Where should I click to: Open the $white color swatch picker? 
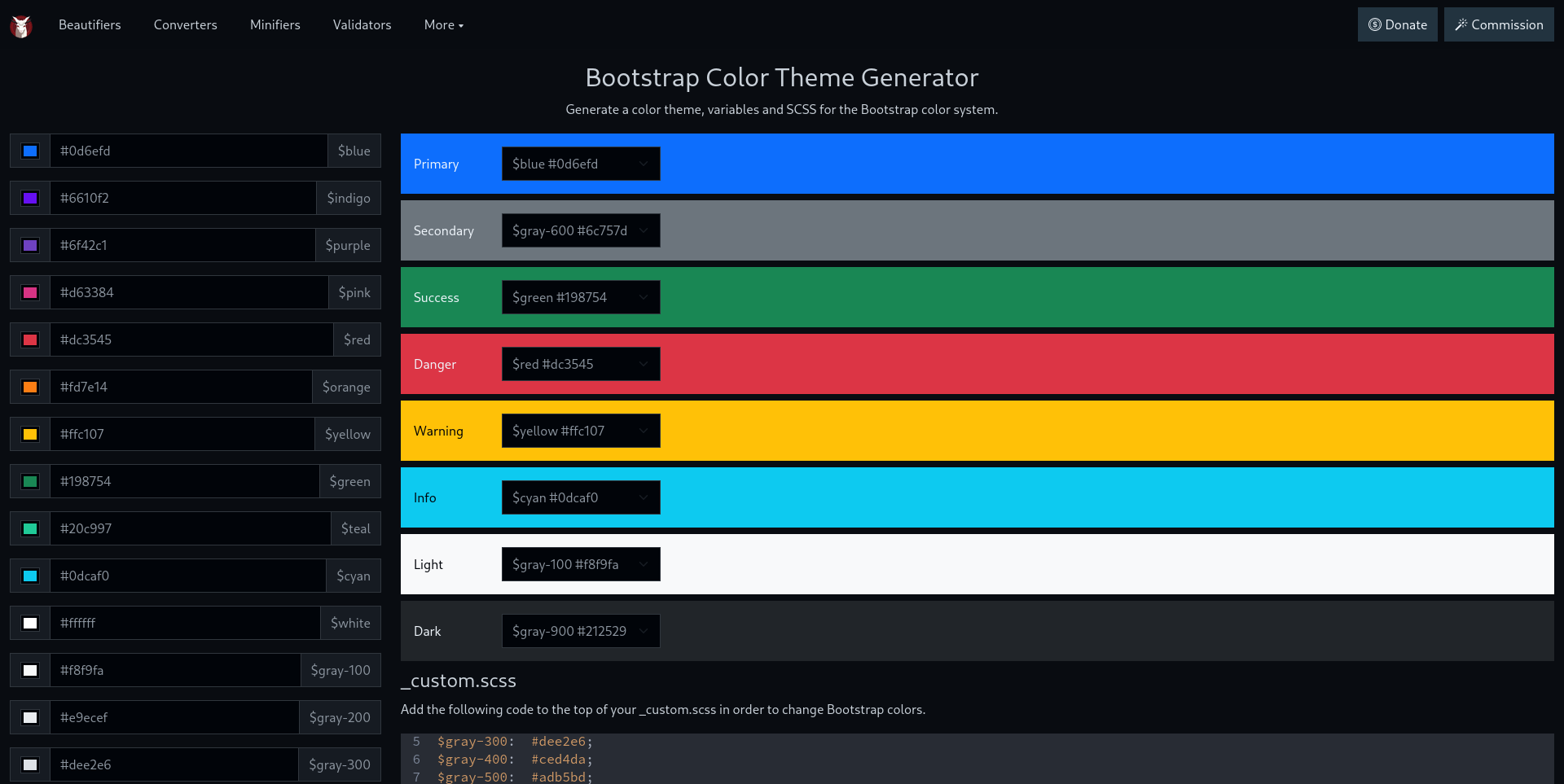[30, 623]
